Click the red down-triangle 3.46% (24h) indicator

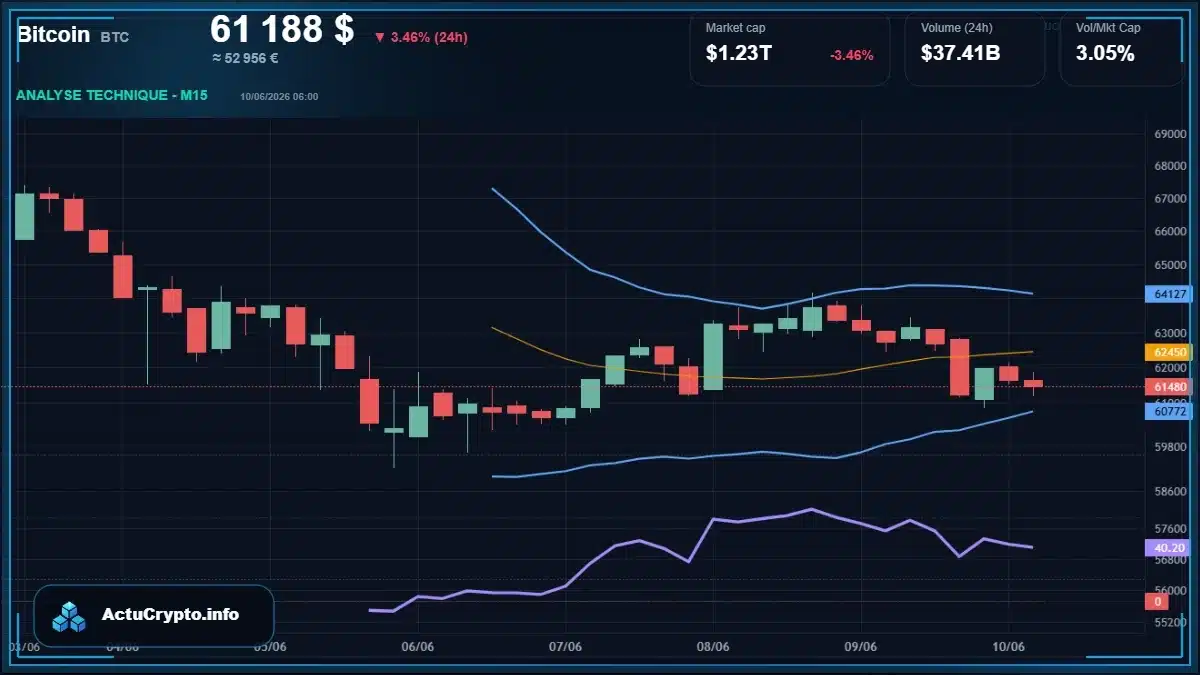pos(421,37)
